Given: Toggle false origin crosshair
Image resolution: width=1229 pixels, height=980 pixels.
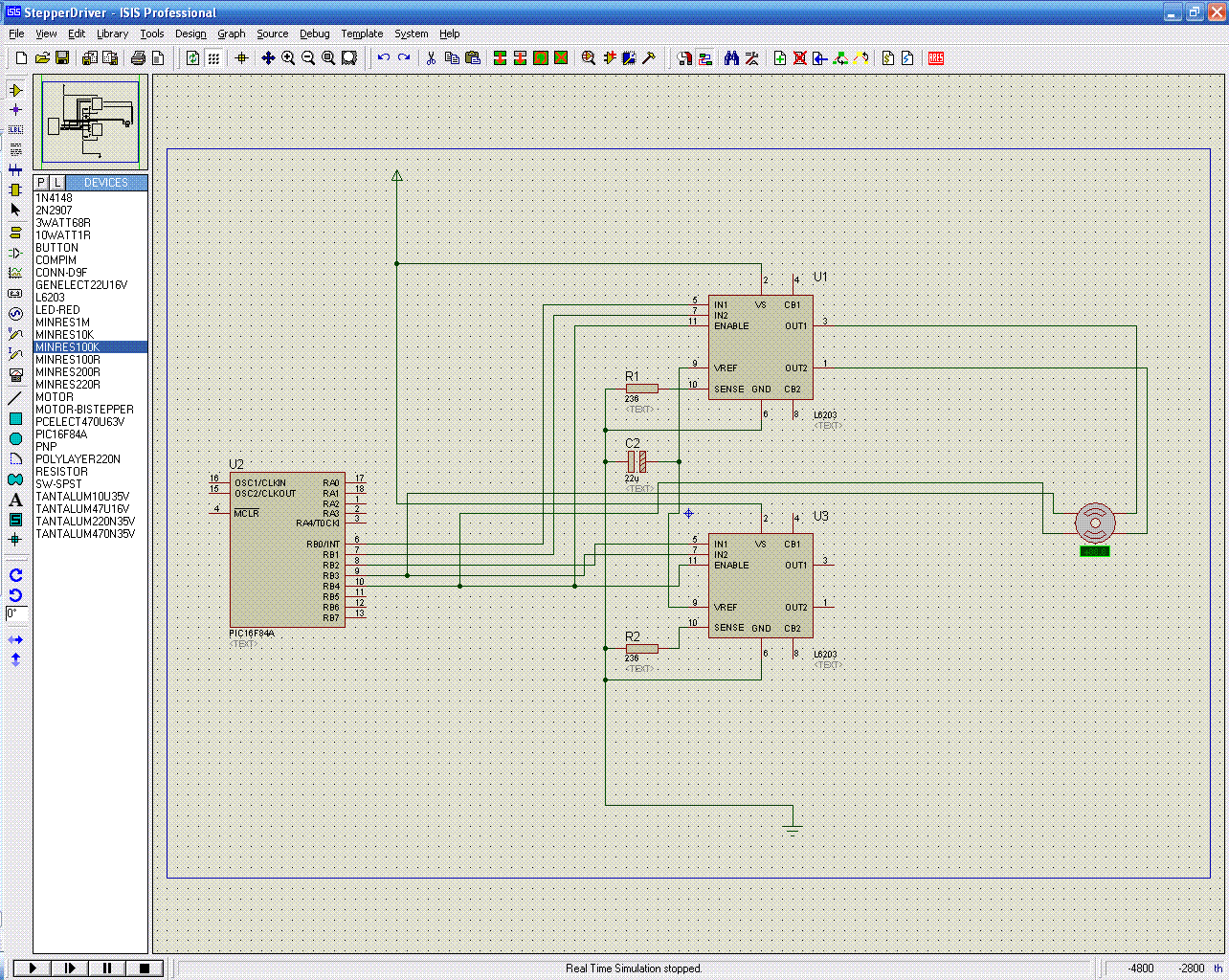Looking at the screenshot, I should click(x=241, y=58).
